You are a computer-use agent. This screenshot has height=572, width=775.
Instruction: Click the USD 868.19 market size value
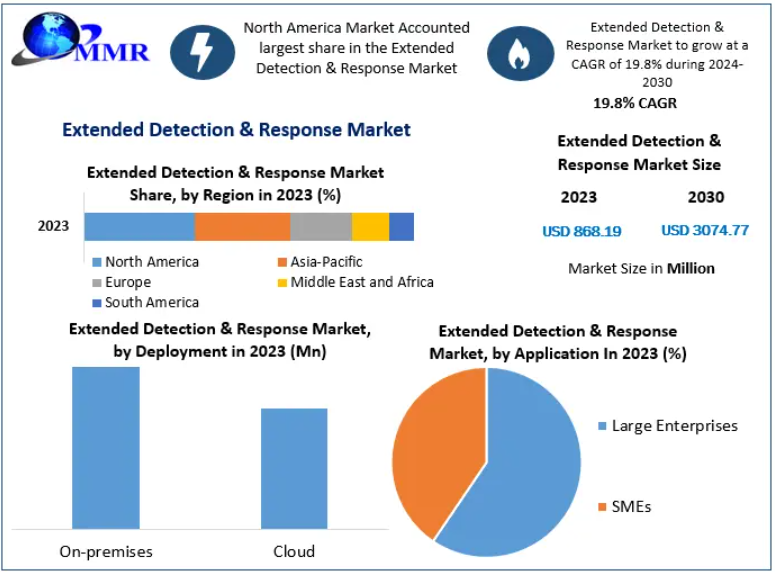click(x=581, y=231)
